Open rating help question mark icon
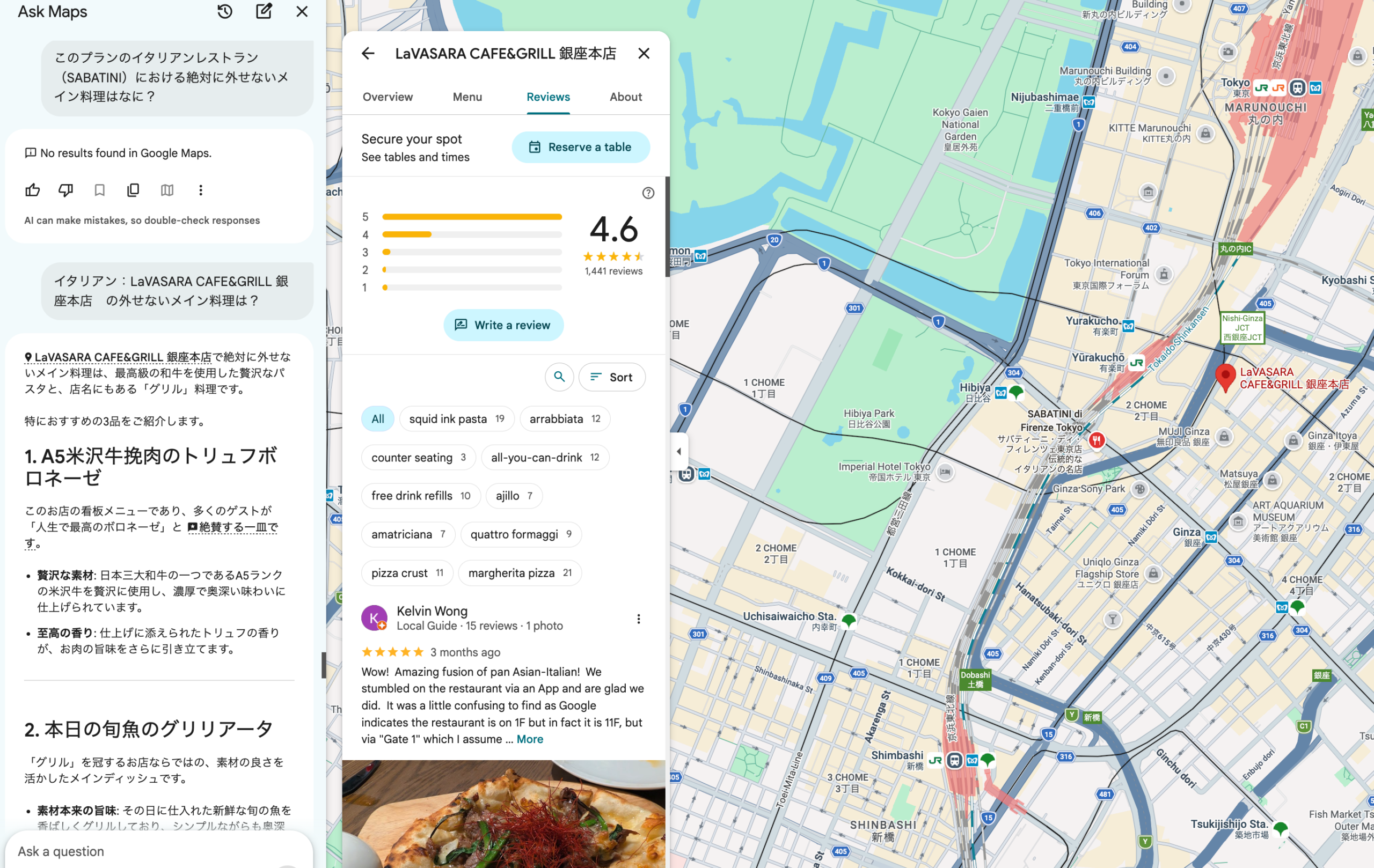Screen dimensions: 1374x868 [x=648, y=193]
